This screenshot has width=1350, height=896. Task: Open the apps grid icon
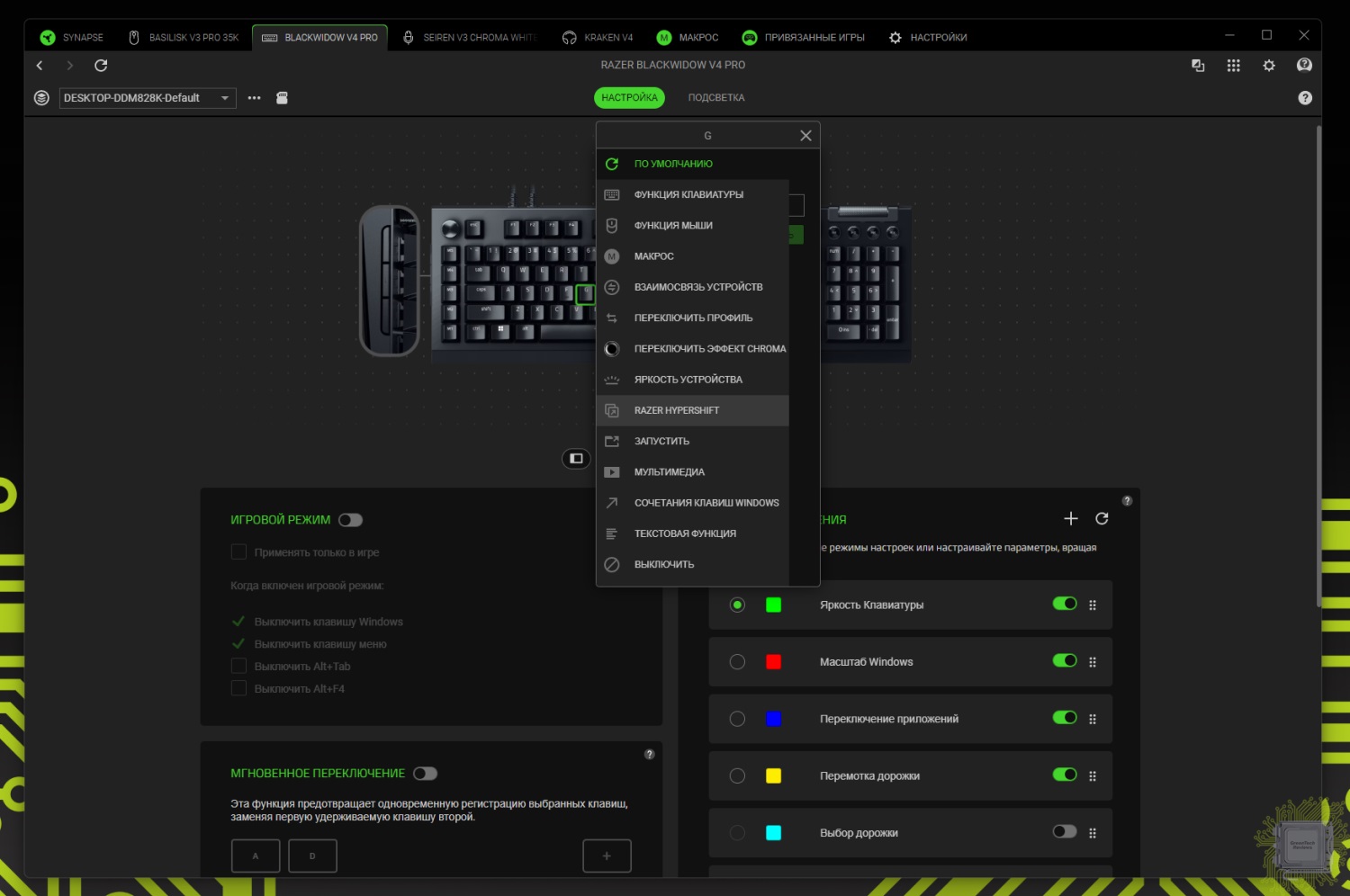pyautogui.click(x=1233, y=66)
